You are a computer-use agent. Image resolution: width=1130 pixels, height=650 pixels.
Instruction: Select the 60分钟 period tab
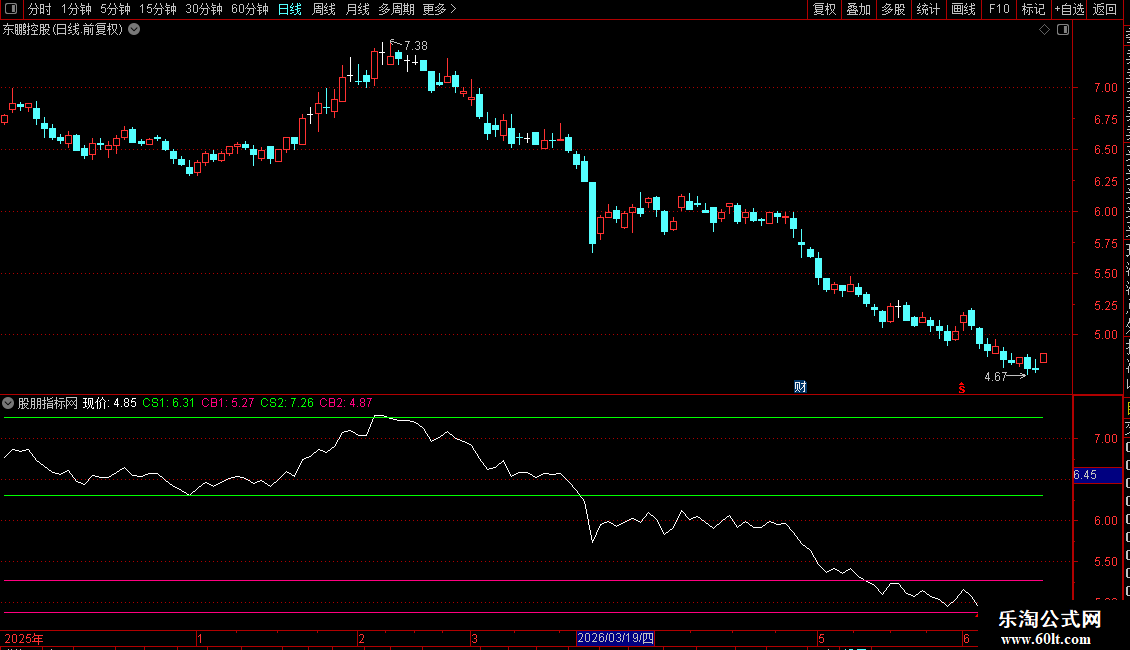(x=249, y=9)
